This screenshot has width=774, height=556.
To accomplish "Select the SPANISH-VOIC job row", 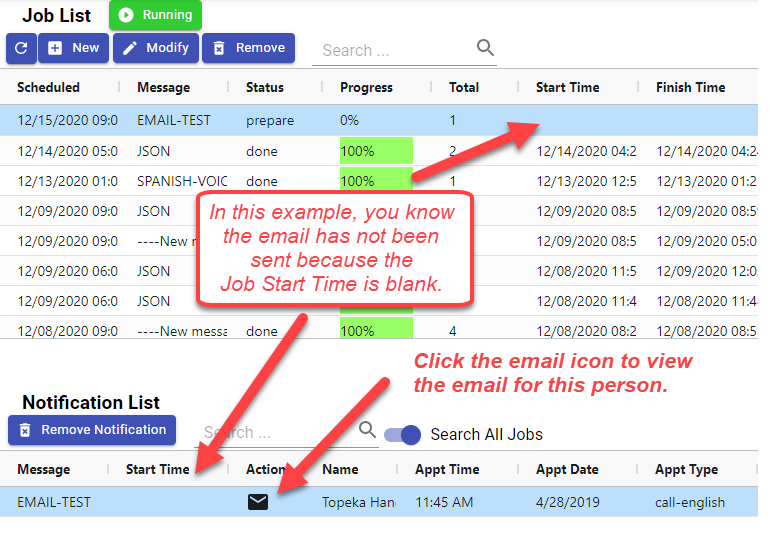I will pyautogui.click(x=181, y=181).
